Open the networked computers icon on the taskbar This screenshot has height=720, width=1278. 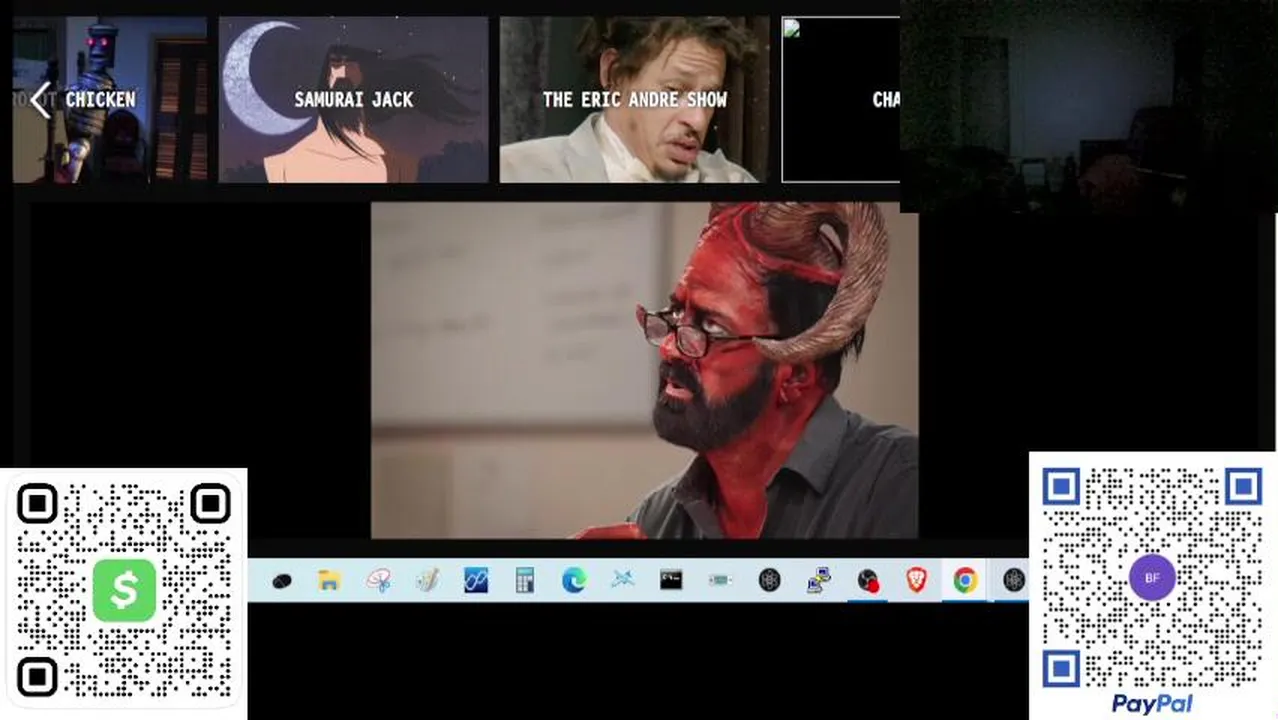(819, 580)
